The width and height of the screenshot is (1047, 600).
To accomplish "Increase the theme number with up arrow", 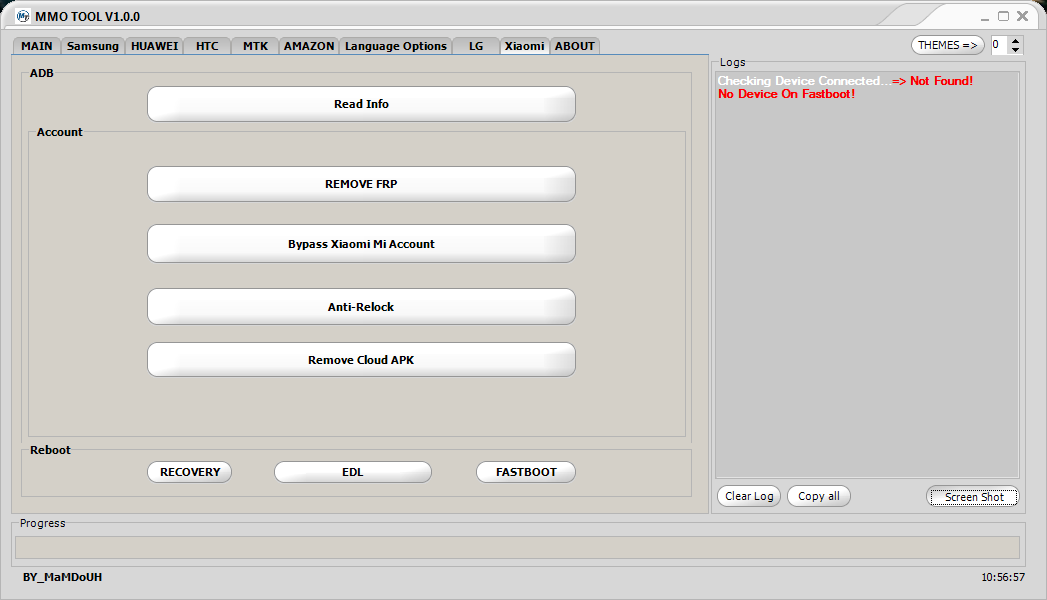I will (x=1016, y=41).
